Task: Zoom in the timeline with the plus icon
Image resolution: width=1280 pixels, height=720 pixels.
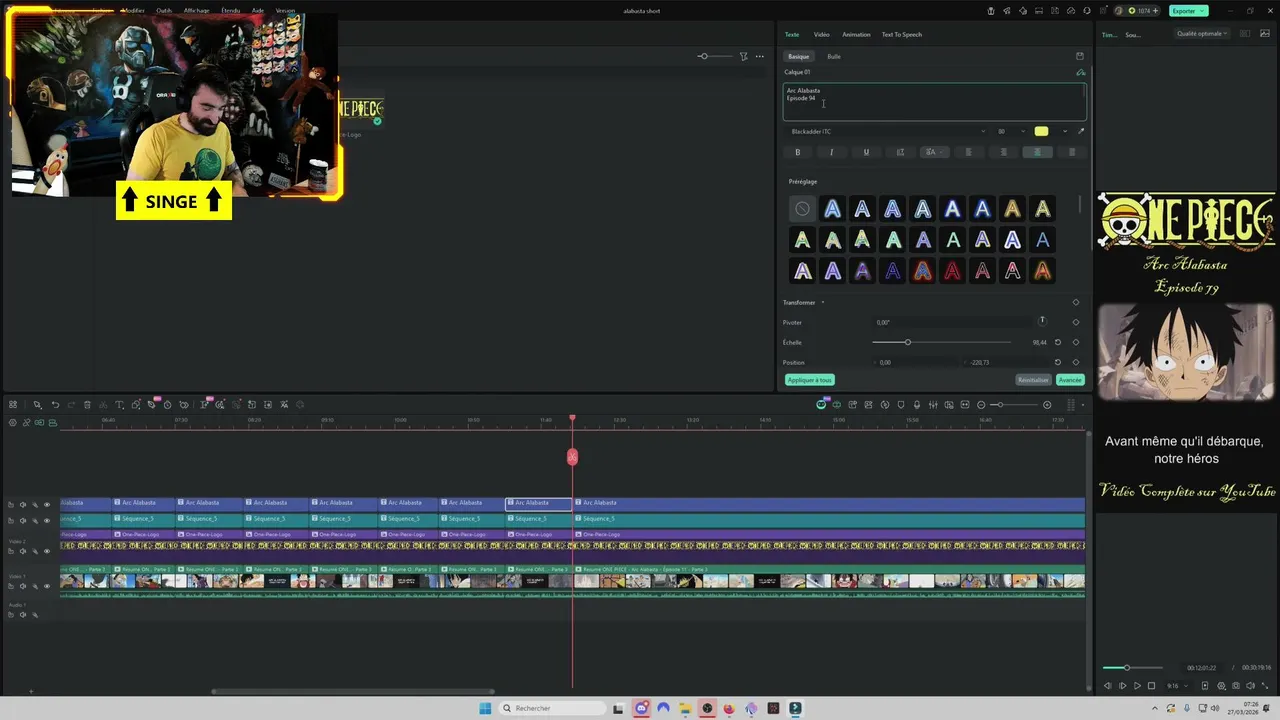Action: coord(1047,405)
